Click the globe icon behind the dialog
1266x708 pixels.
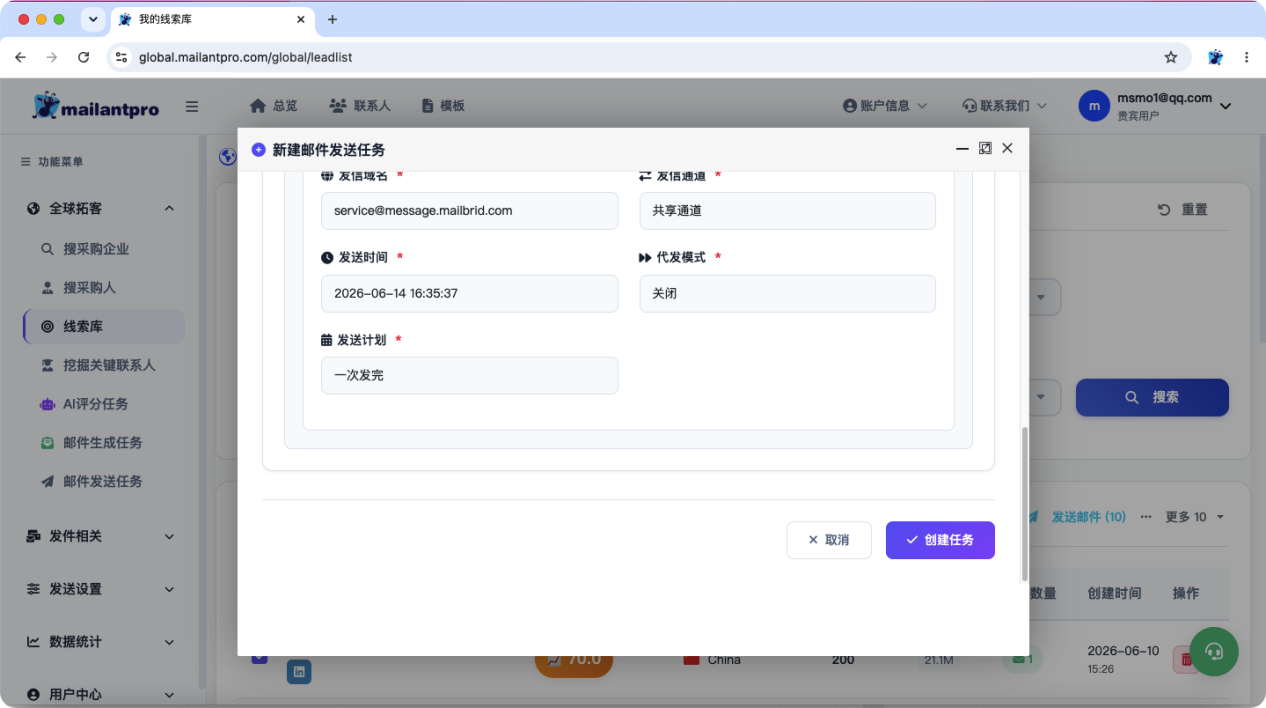click(227, 156)
